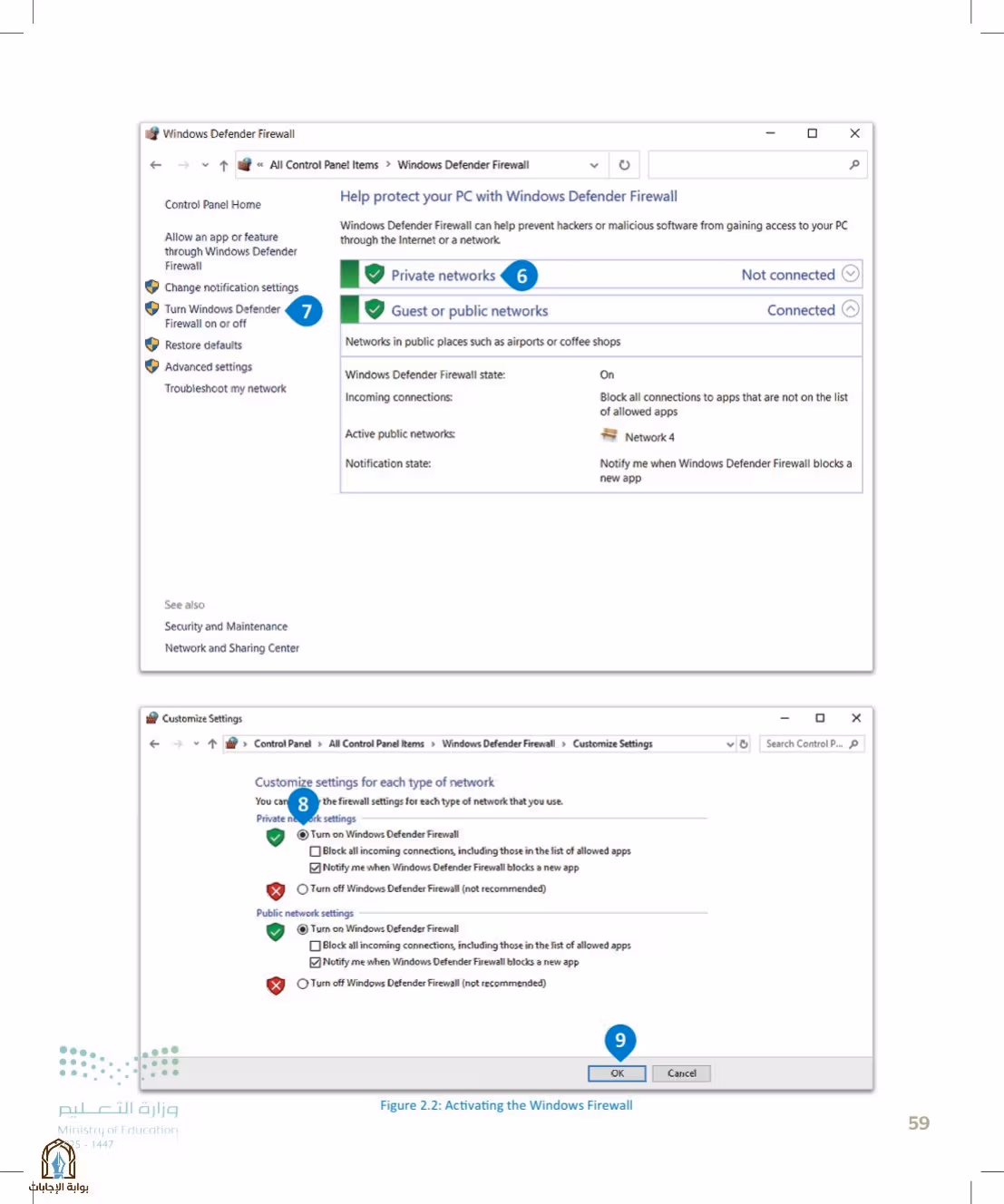Click shield icon beside Advanced settings
The height and width of the screenshot is (1204, 1004).
151,366
